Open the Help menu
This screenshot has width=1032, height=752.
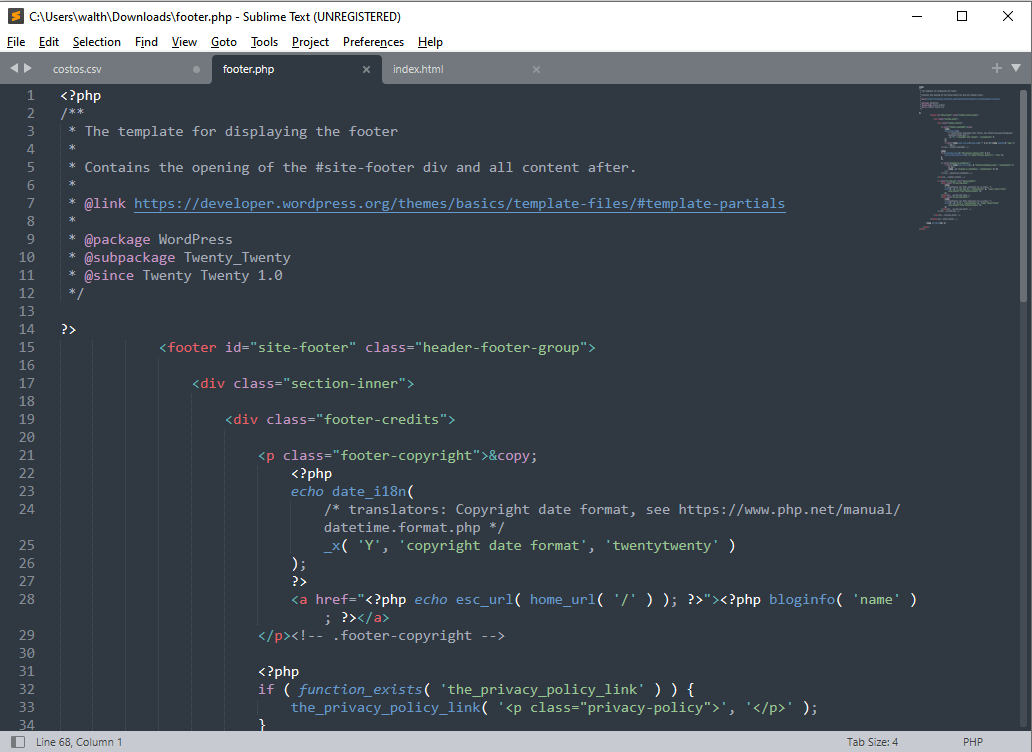click(430, 42)
